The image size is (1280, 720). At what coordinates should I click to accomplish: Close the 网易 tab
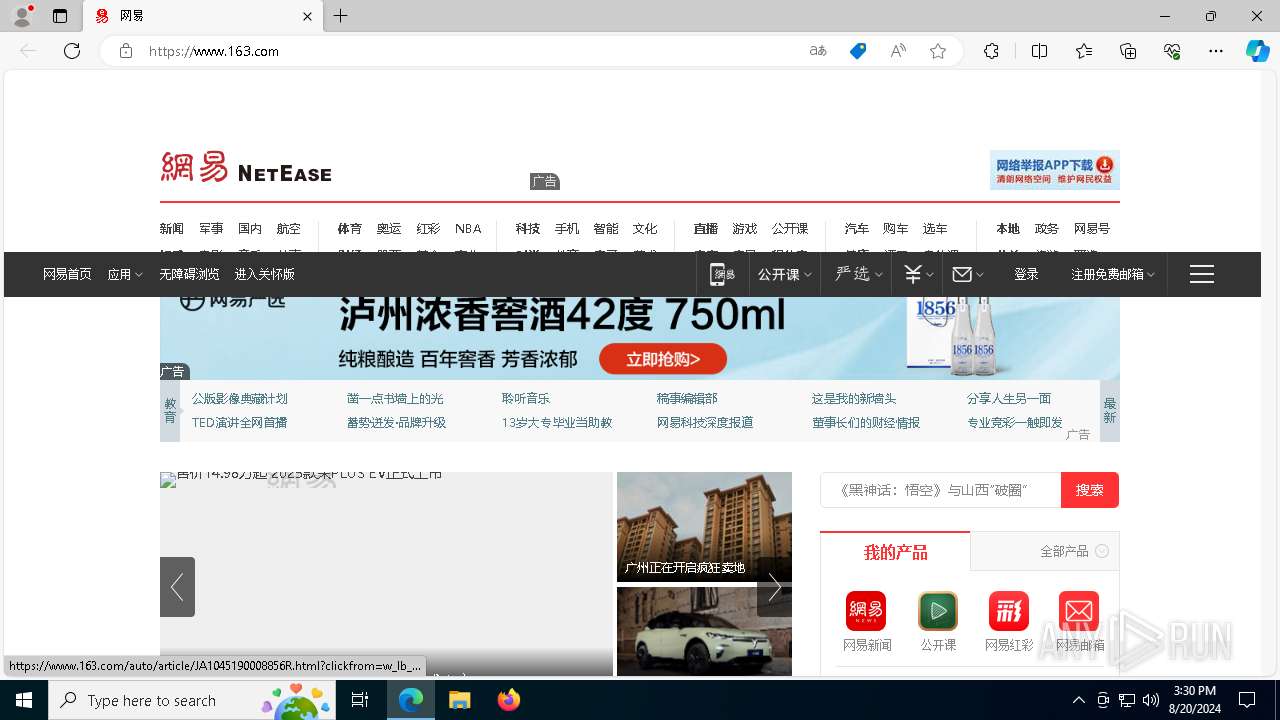point(307,16)
